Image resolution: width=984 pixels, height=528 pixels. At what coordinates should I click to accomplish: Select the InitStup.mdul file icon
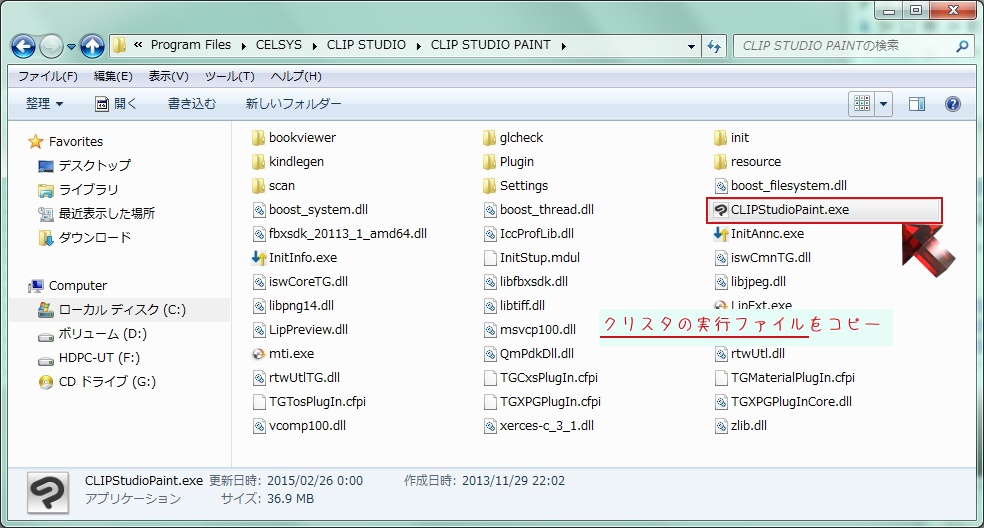[489, 257]
